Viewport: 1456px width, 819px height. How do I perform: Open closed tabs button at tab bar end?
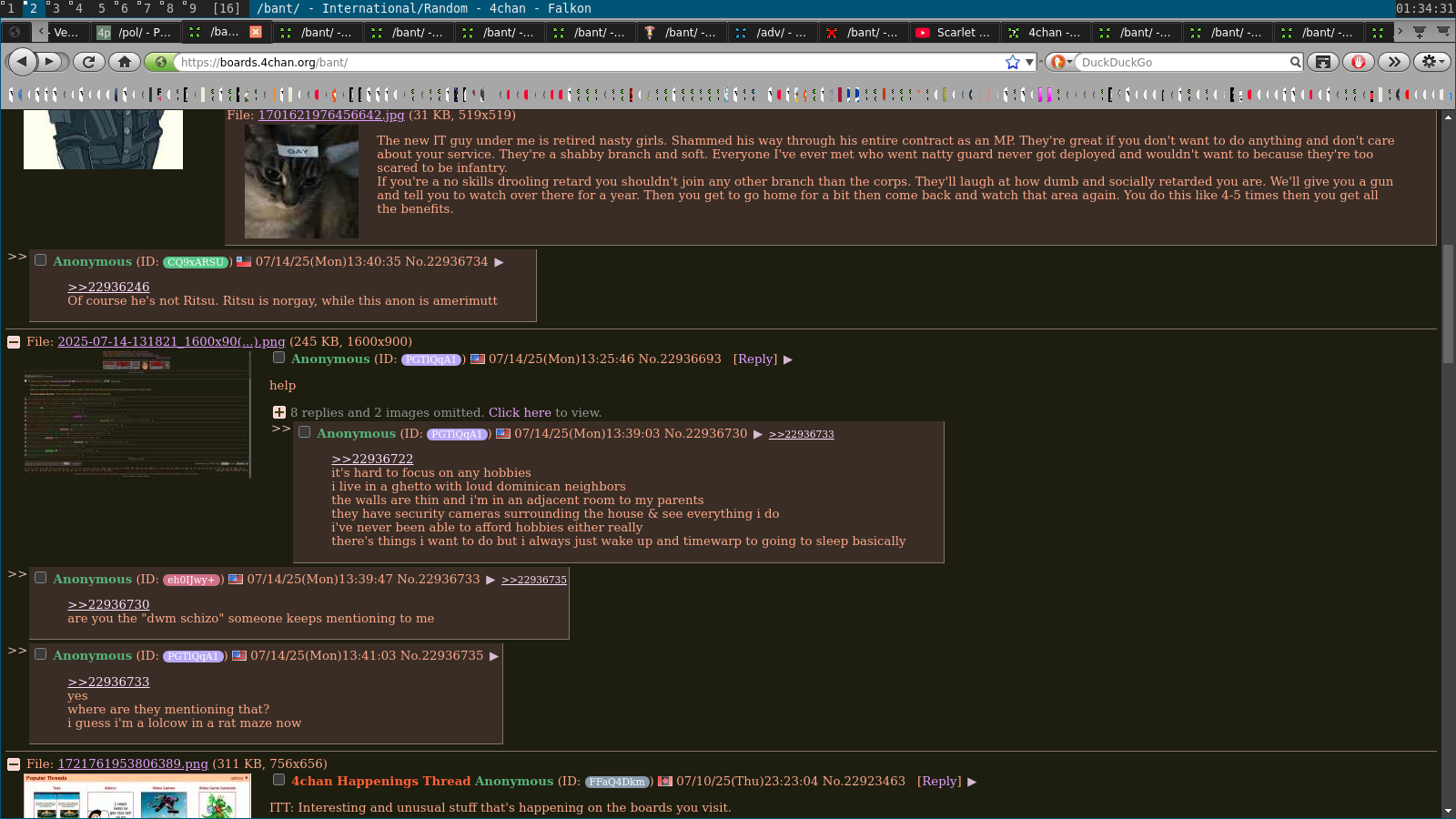coord(1443,32)
